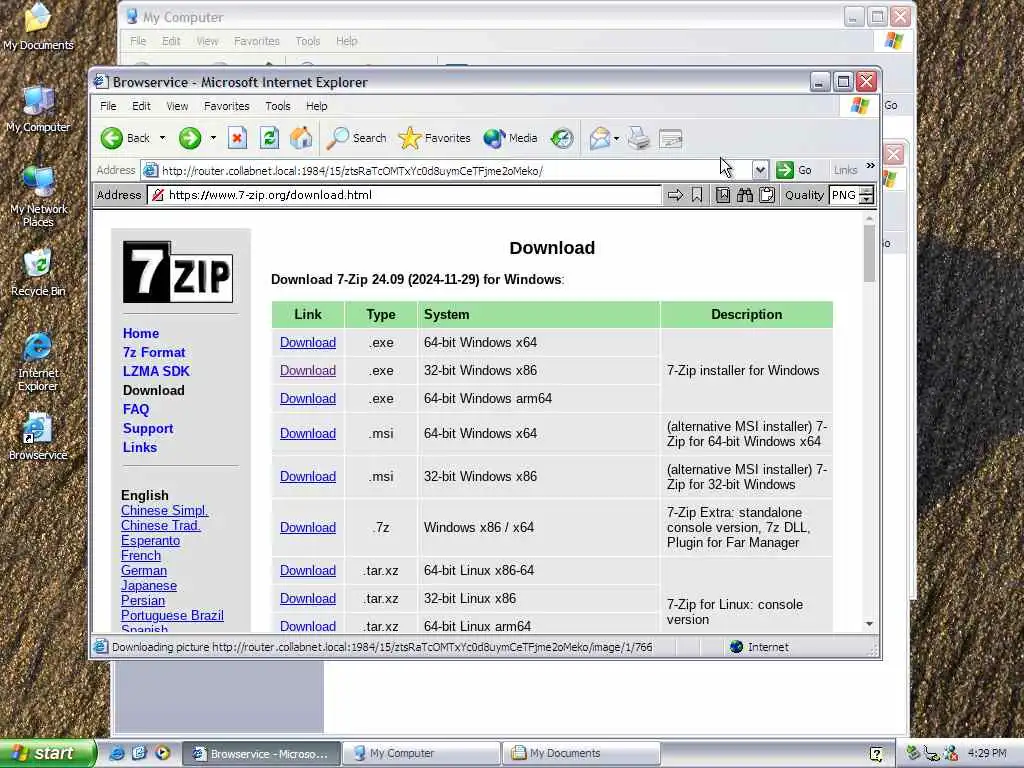Open Browservice bookmarks list icon
1024x768 pixels.
click(x=723, y=195)
